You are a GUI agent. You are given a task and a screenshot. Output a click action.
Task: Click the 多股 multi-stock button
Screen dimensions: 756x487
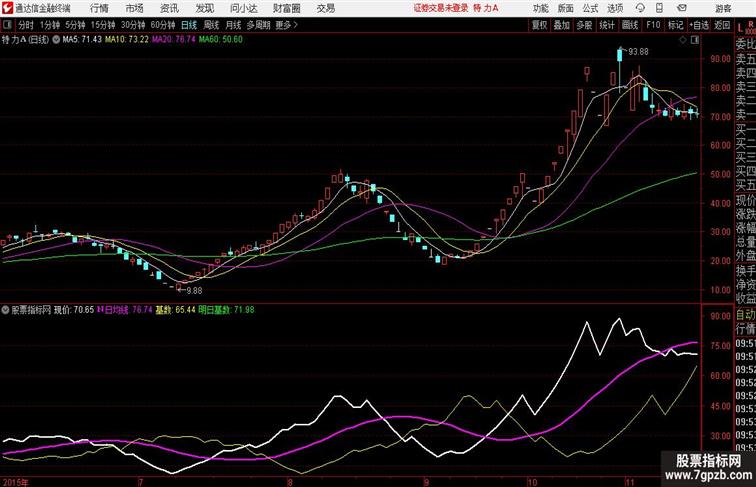point(584,25)
